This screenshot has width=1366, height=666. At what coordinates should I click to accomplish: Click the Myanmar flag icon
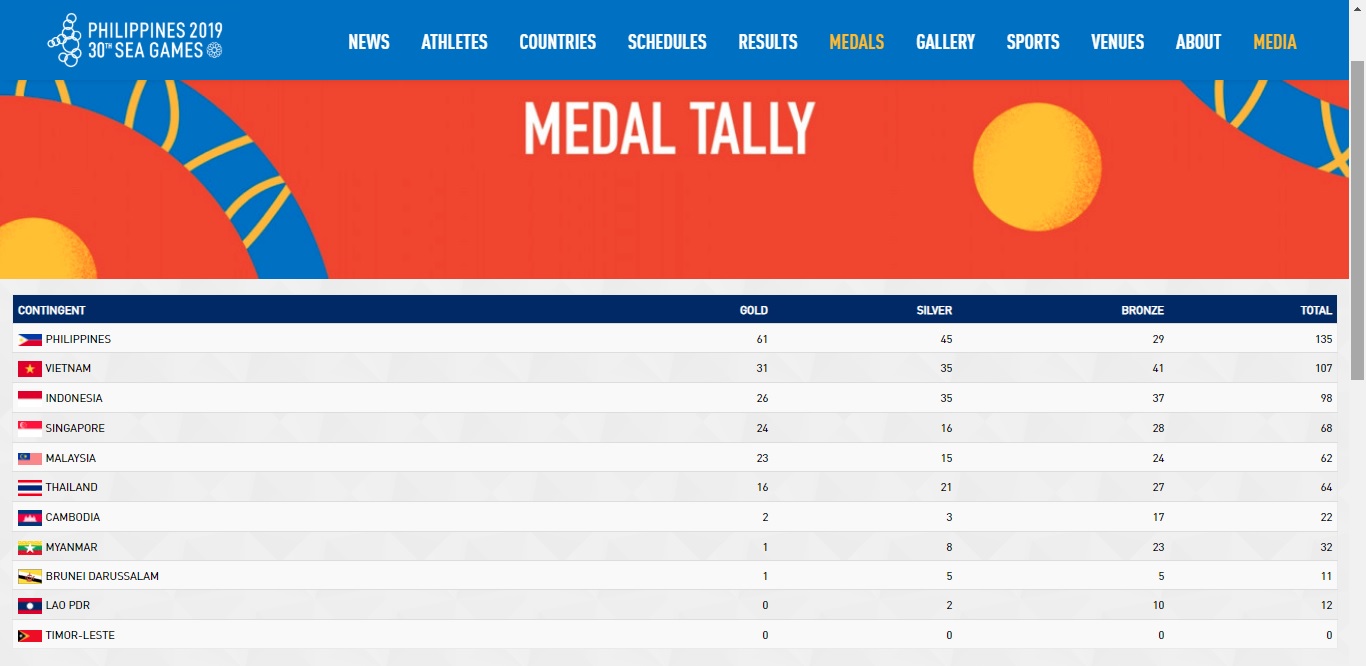(29, 548)
